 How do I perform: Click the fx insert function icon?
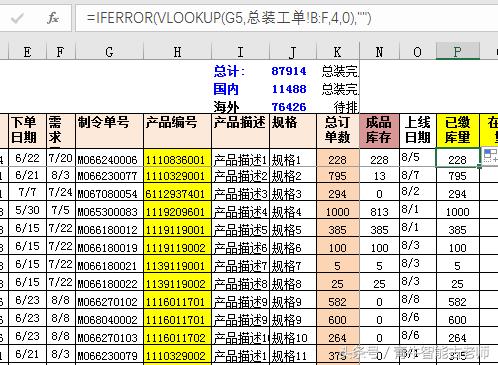53,18
